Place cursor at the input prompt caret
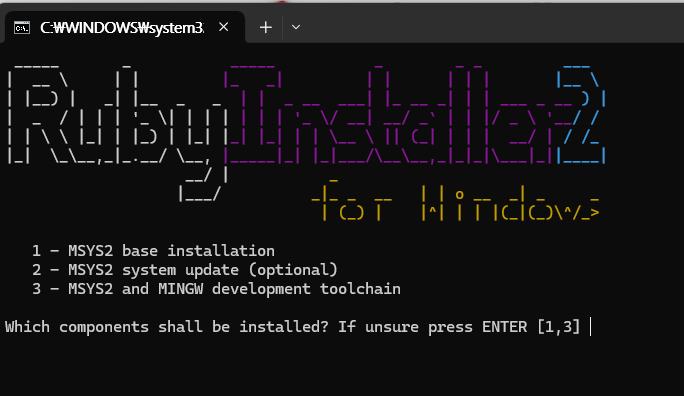This screenshot has height=396, width=684. click(x=590, y=327)
